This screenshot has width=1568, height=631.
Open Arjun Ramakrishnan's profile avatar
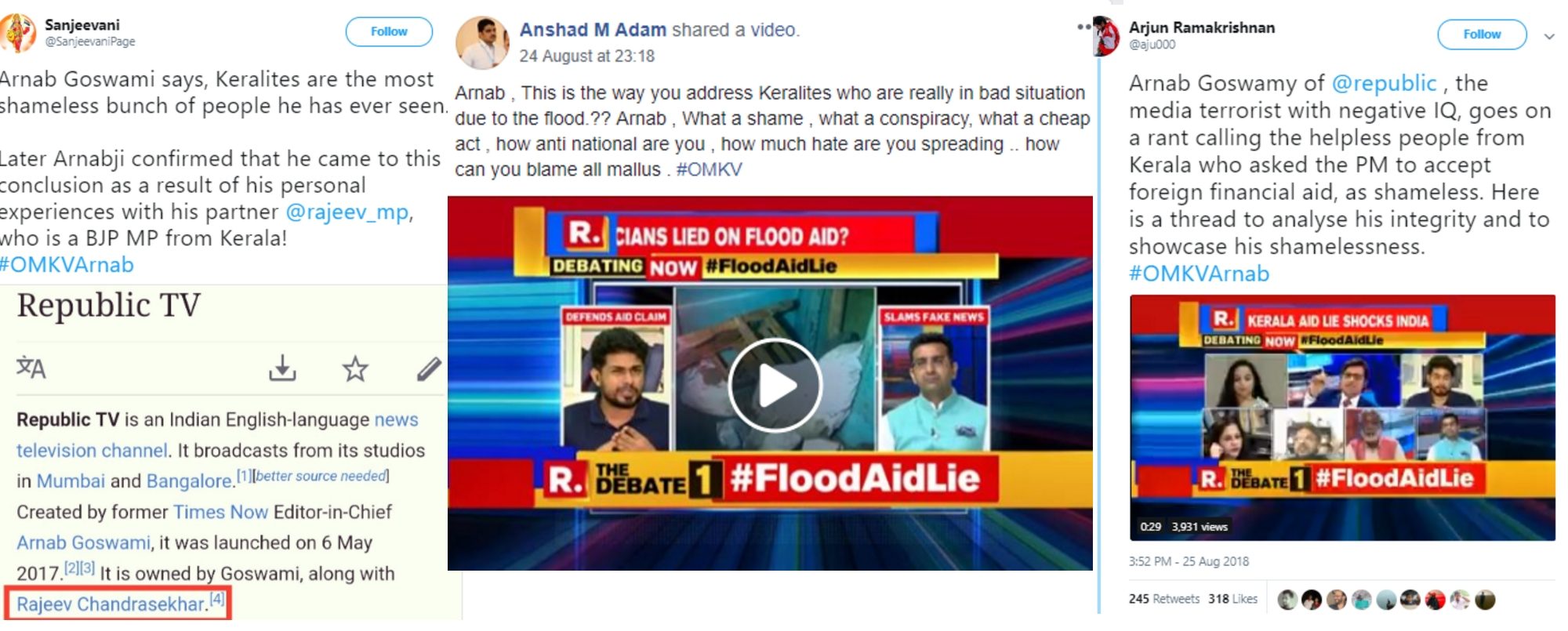pos(1106,36)
